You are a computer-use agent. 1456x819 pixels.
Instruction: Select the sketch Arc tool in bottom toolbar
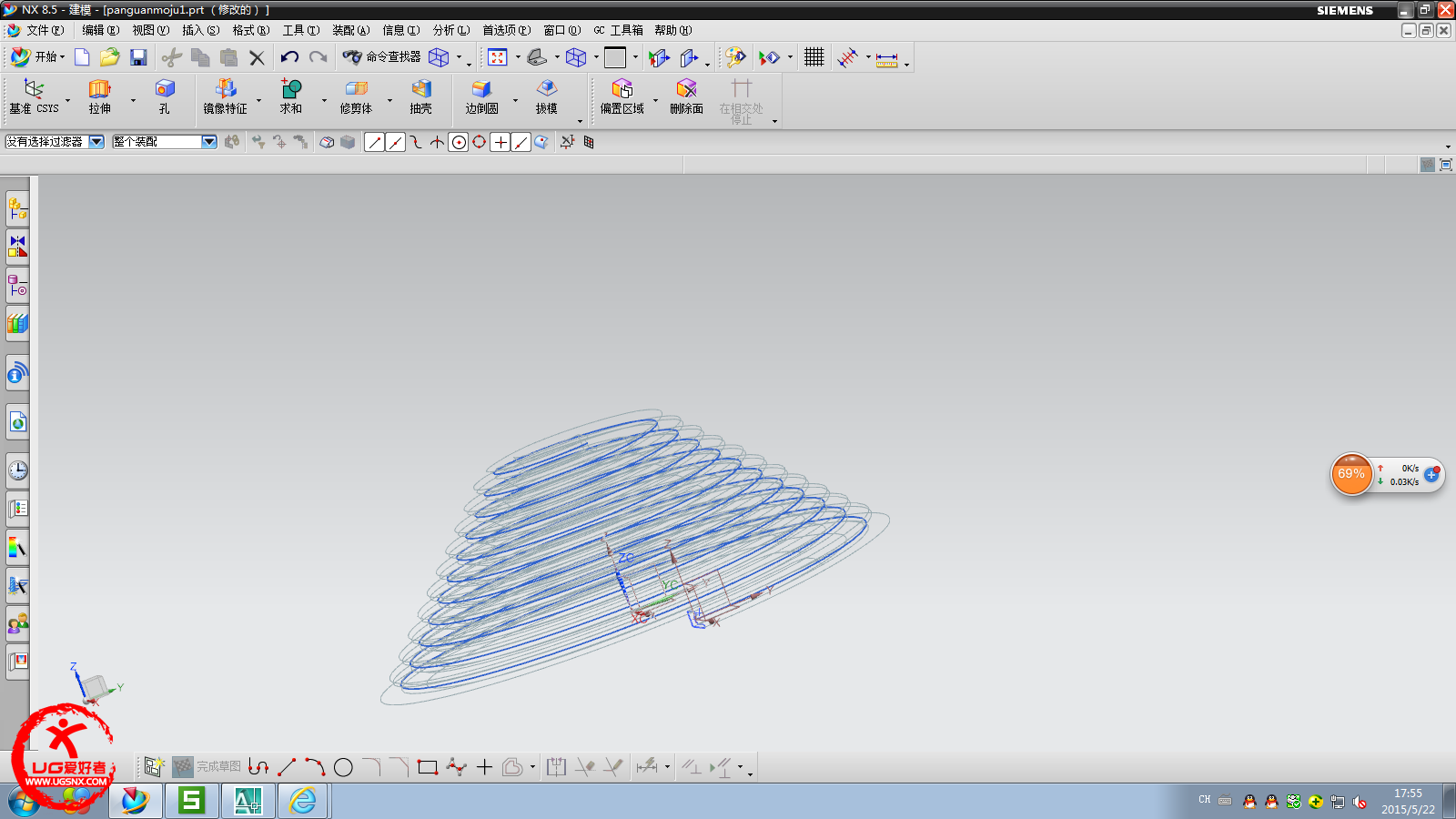coord(315,767)
